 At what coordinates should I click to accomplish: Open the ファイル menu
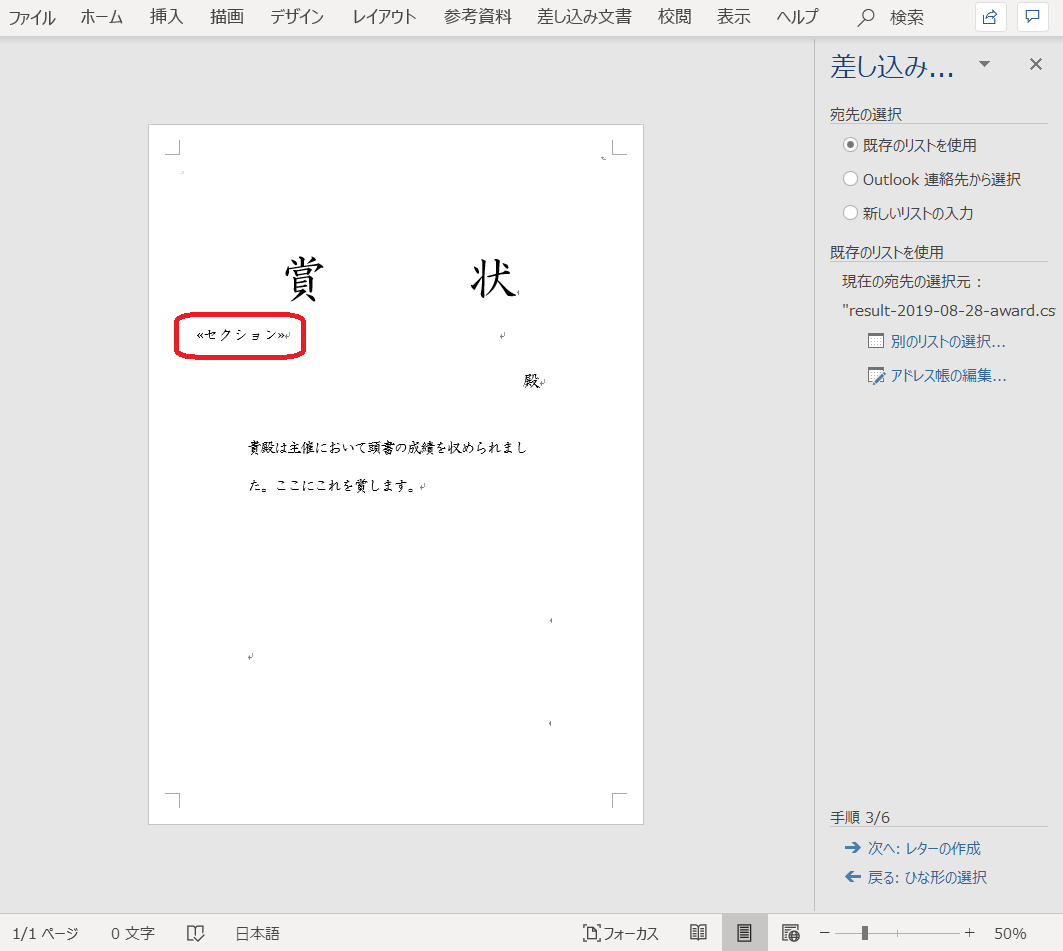(32, 17)
